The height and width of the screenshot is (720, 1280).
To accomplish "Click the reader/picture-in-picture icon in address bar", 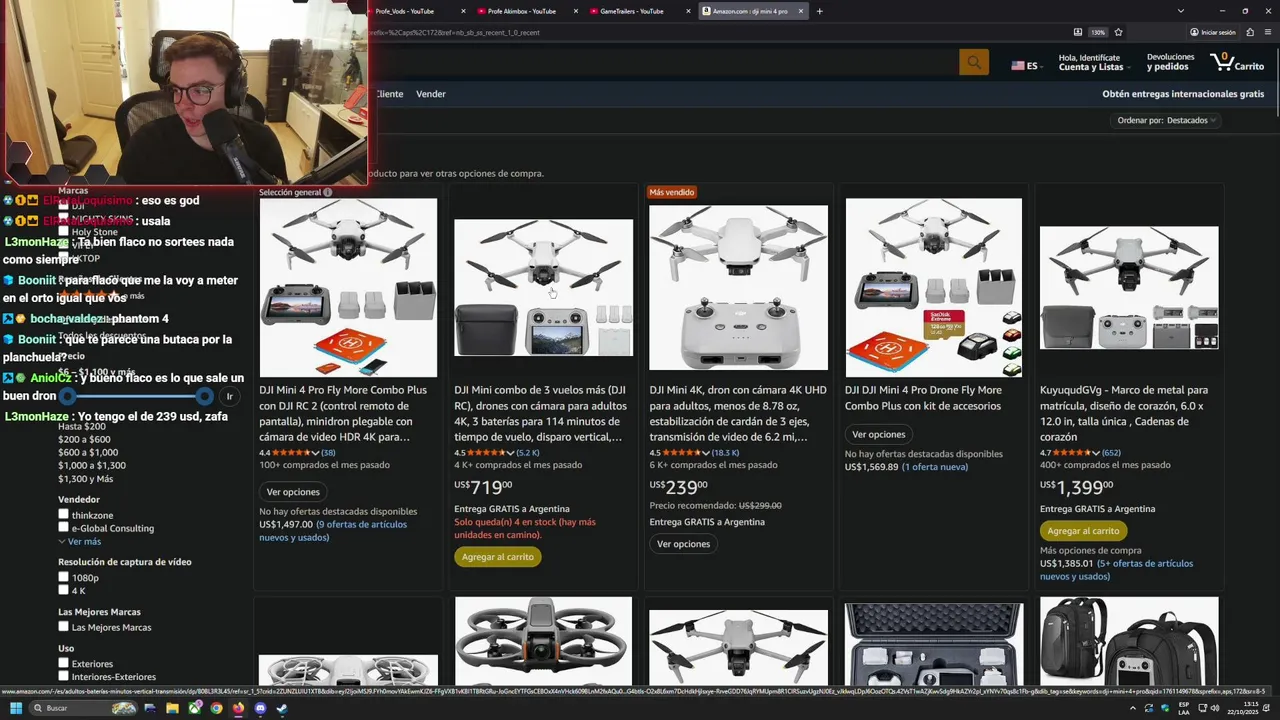I will pyautogui.click(x=1077, y=32).
